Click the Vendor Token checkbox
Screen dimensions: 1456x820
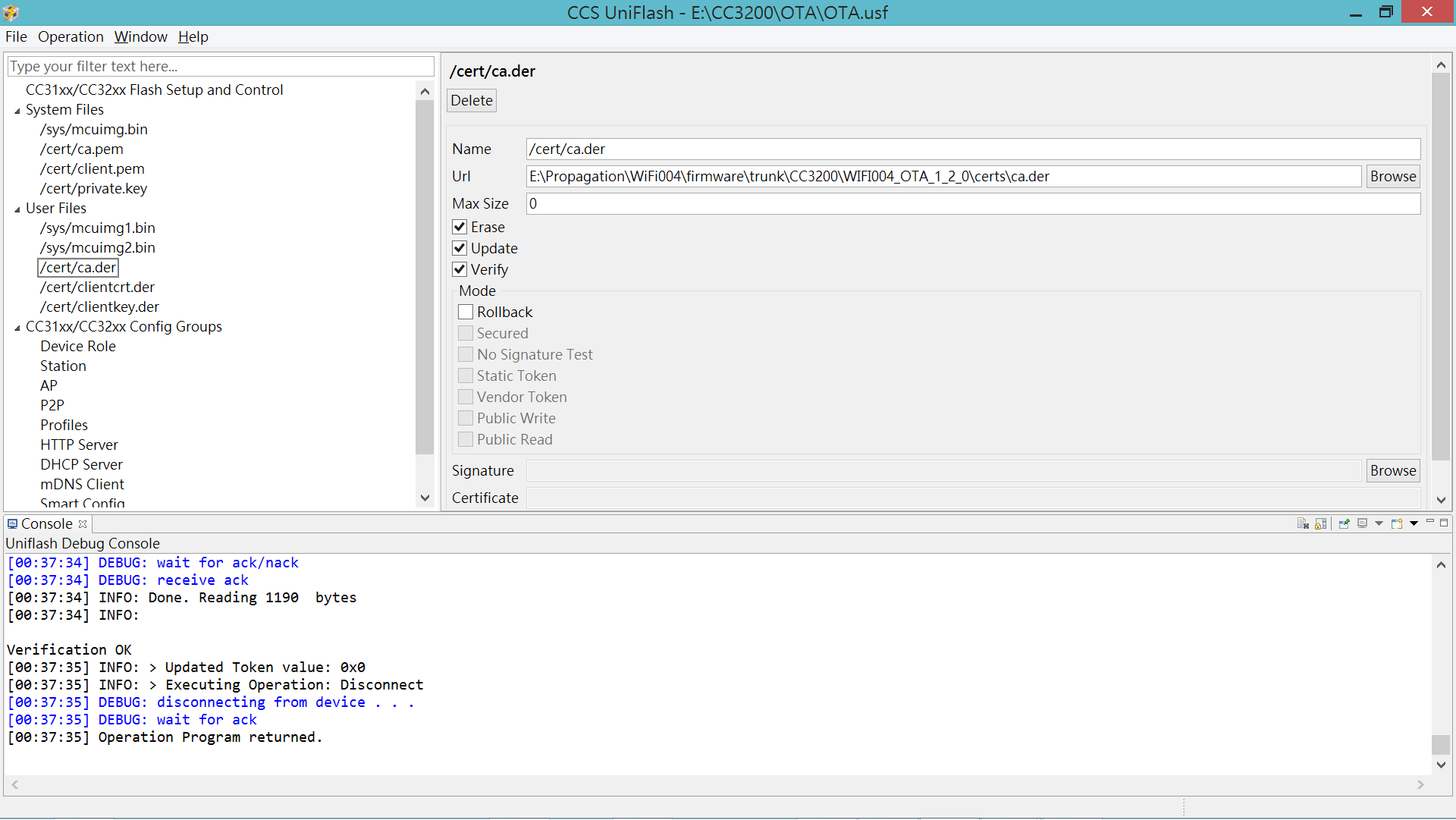point(466,397)
